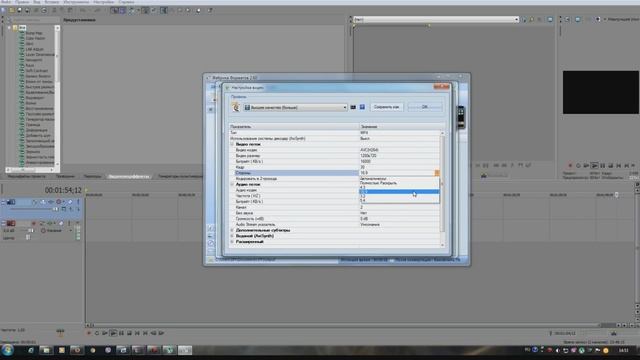Mute the audio track
Screen dimensions: 640x360
pyautogui.click(x=61, y=223)
